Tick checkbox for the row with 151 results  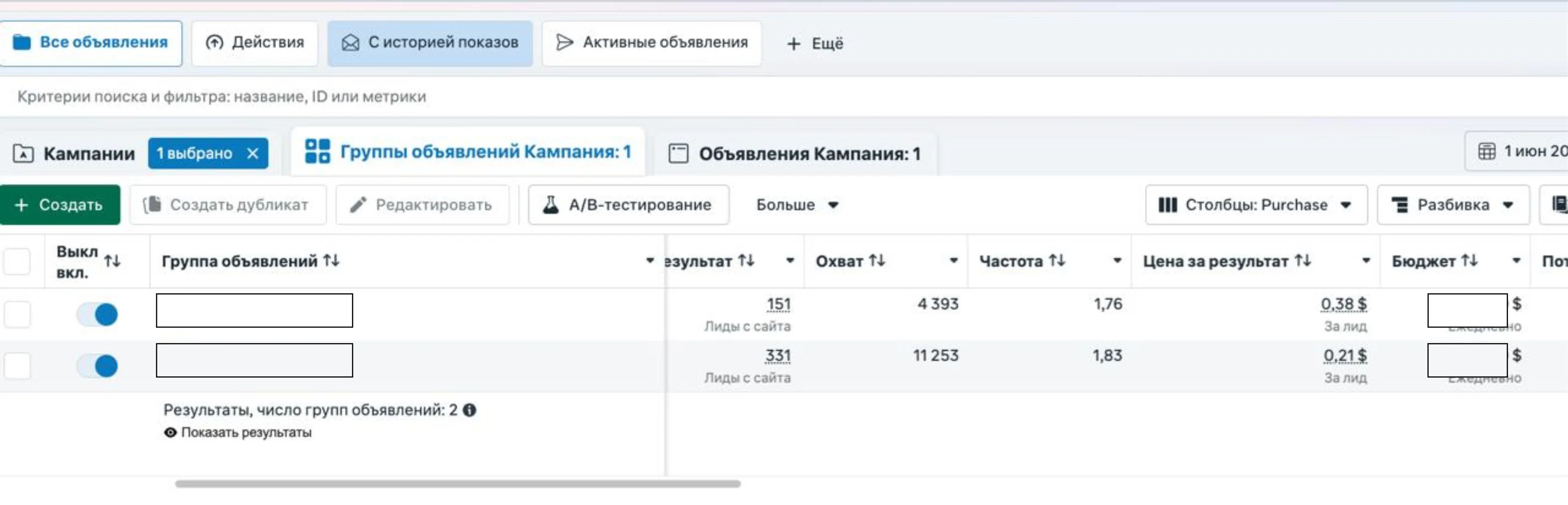tap(17, 314)
